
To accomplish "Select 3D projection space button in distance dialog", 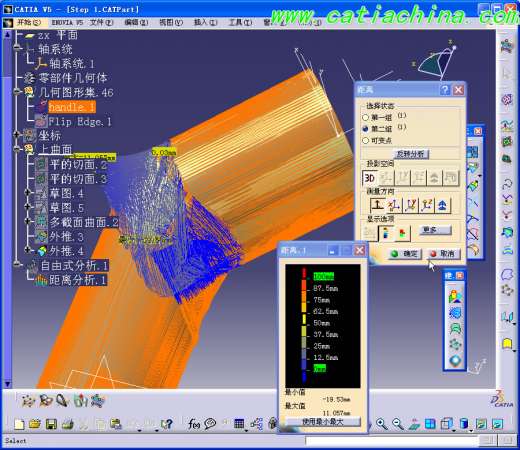I will [x=369, y=178].
